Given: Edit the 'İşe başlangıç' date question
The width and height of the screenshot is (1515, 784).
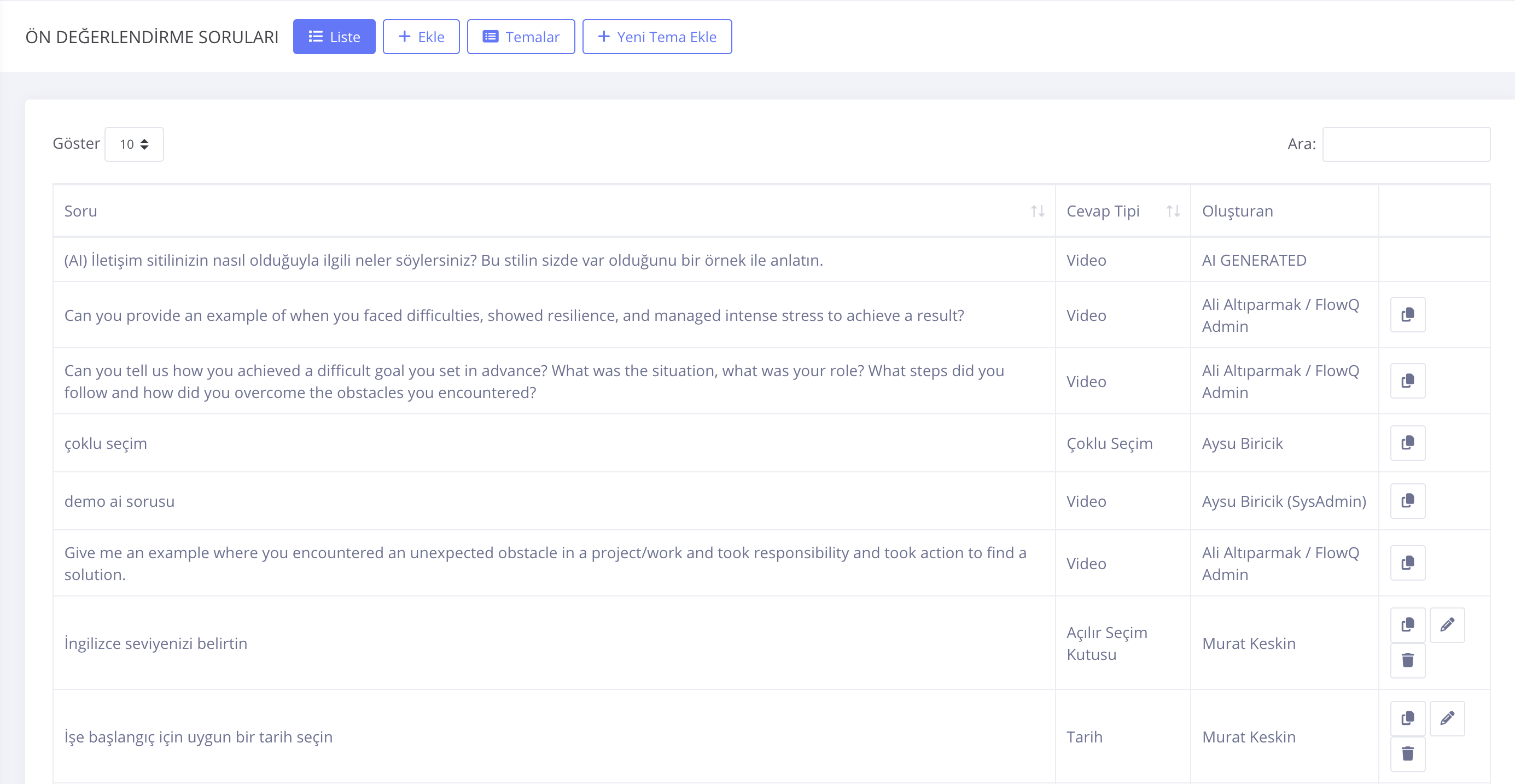Looking at the screenshot, I should pos(1447,718).
